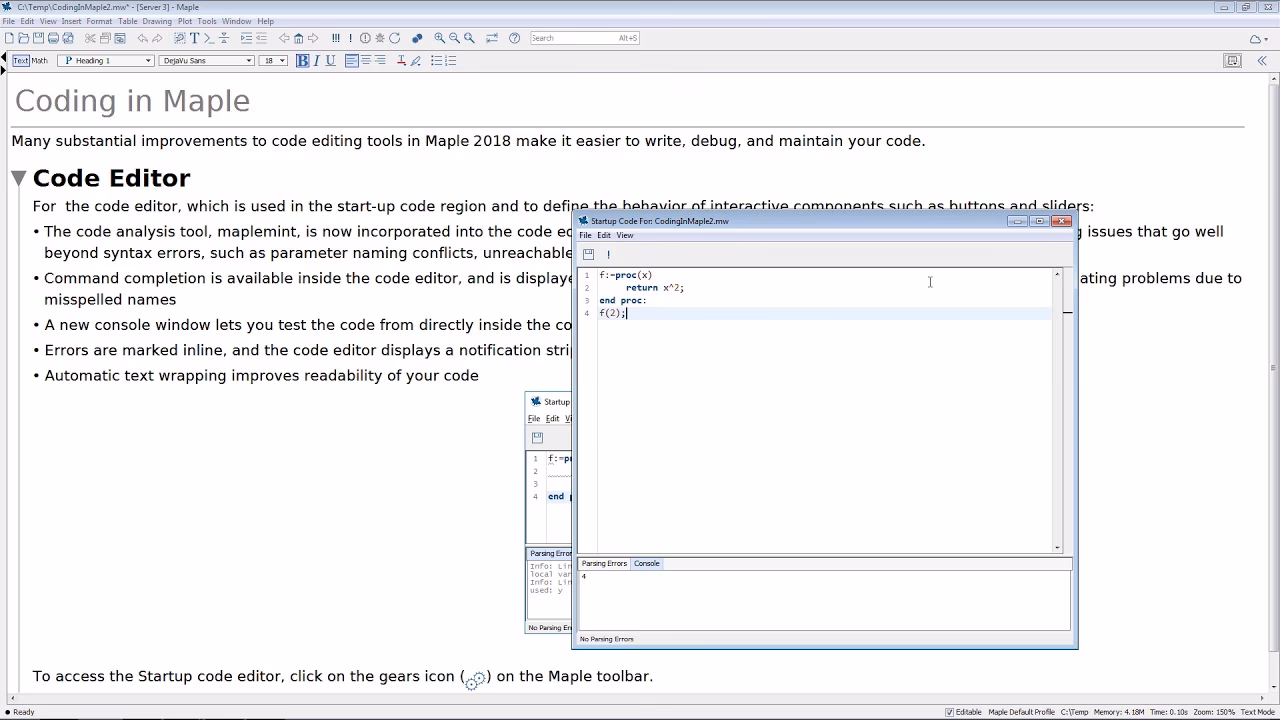Toggle underline formatting
Viewport: 1280px width, 720px height.
(x=330, y=60)
